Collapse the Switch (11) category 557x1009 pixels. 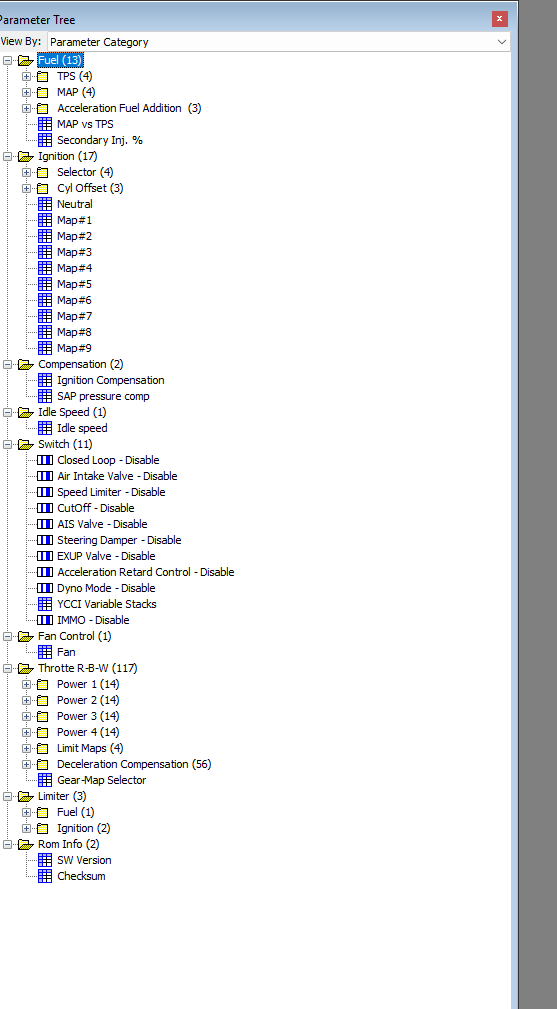tap(8, 444)
